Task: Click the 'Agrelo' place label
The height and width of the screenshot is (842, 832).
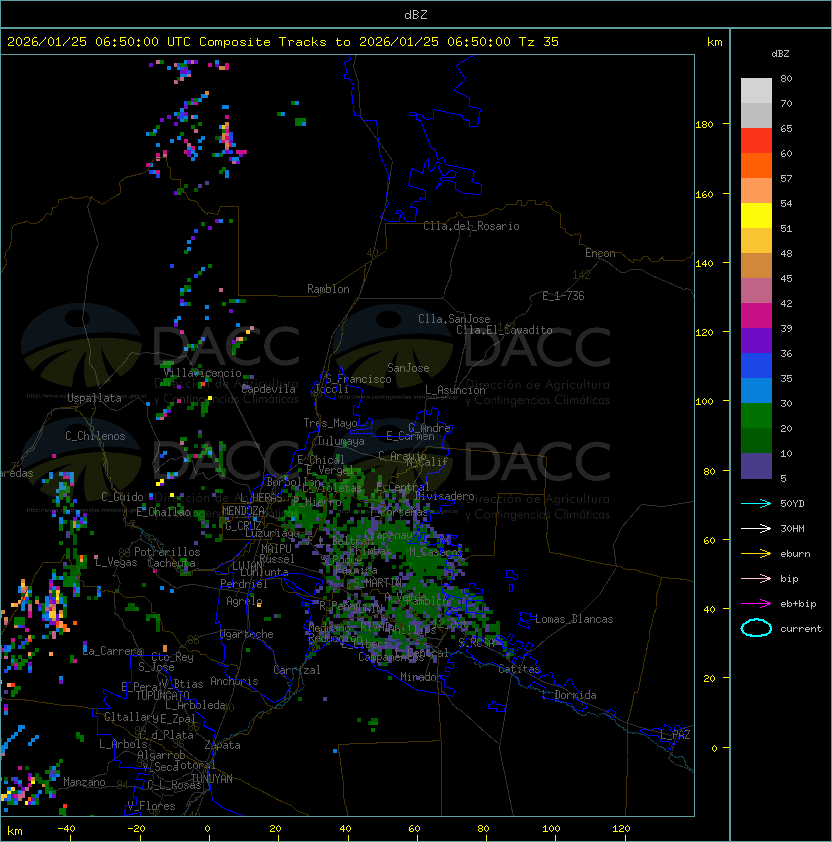Action: (x=244, y=601)
